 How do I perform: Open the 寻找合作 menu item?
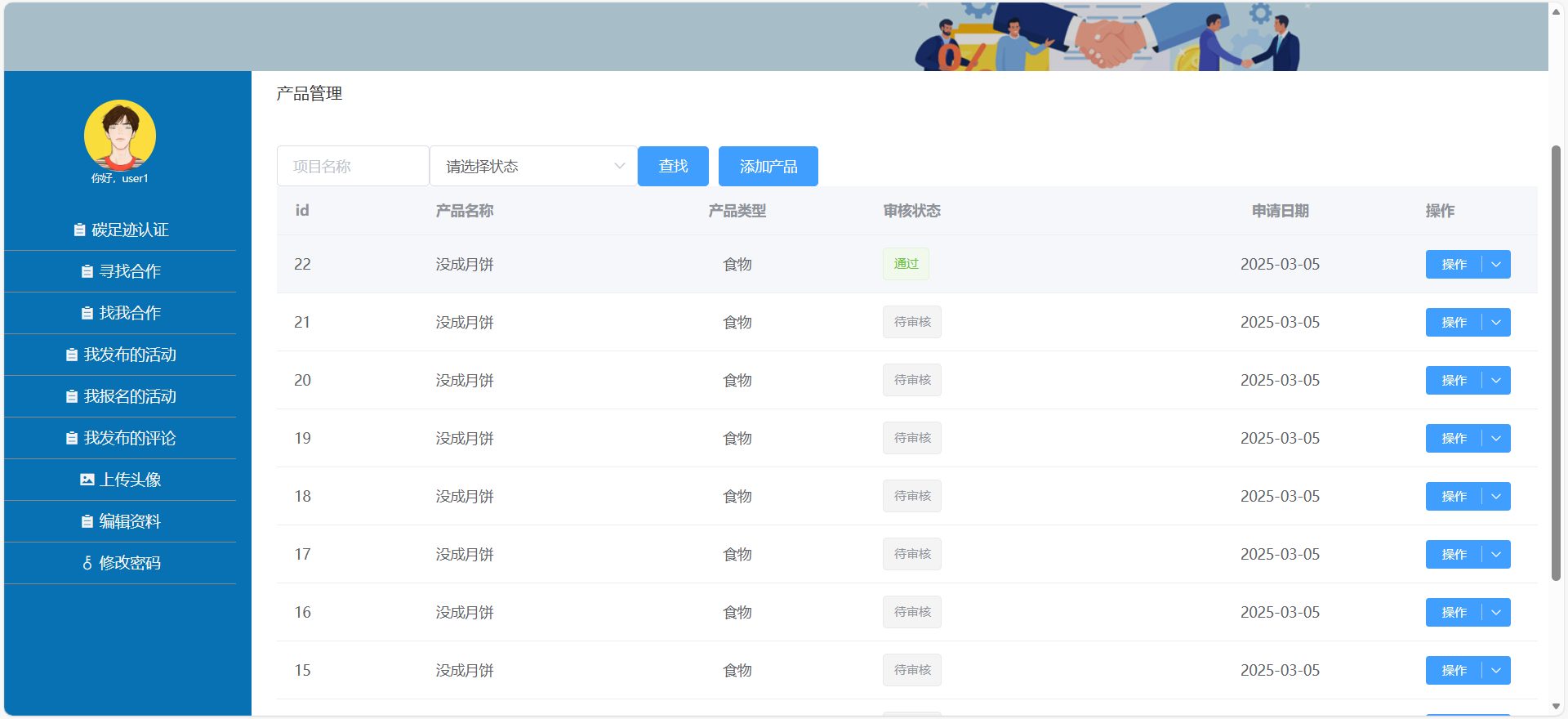coord(120,272)
